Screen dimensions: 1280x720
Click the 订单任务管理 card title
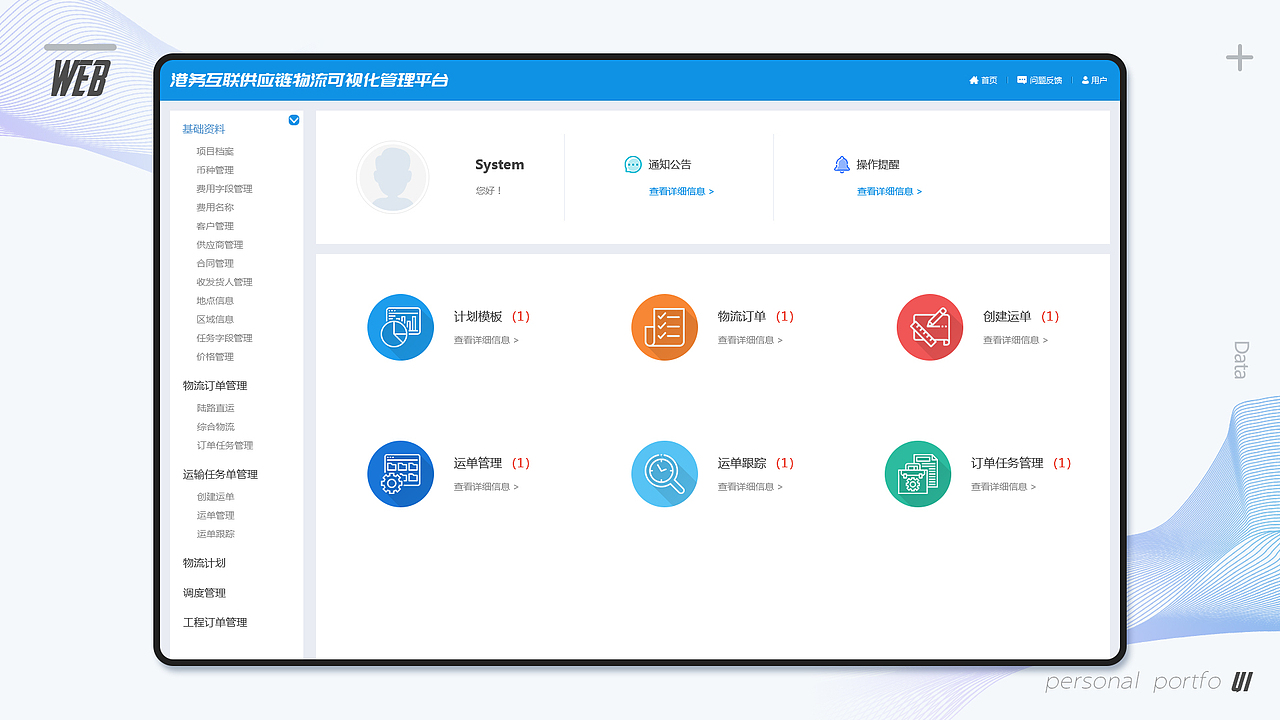pos(1007,464)
